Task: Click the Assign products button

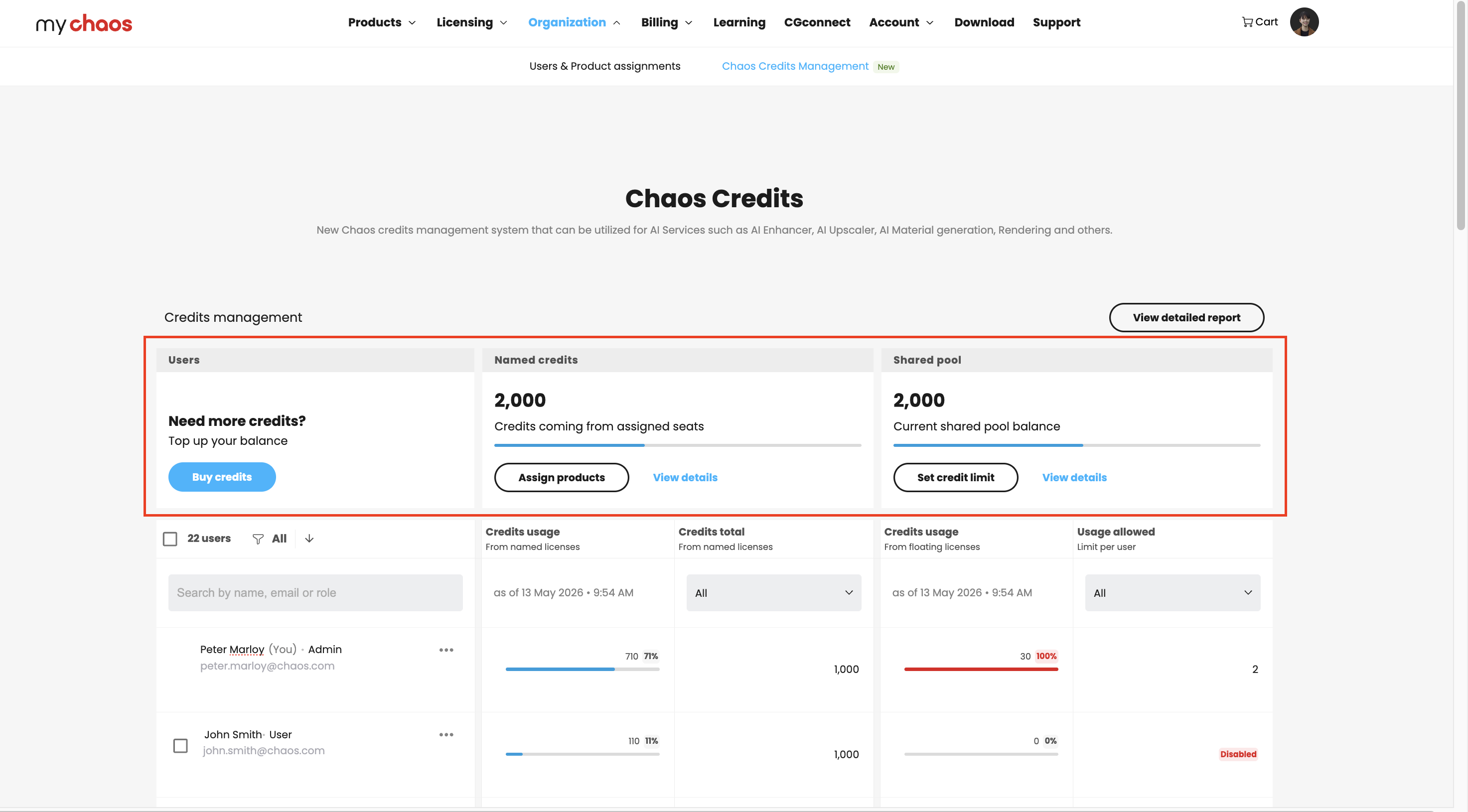Action: point(561,478)
